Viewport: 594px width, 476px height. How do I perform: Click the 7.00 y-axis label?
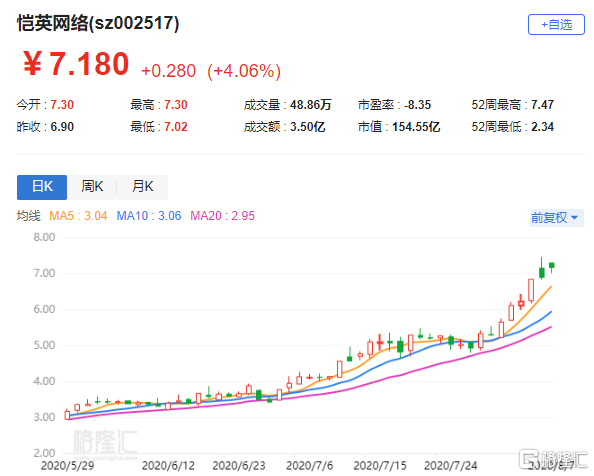44,273
